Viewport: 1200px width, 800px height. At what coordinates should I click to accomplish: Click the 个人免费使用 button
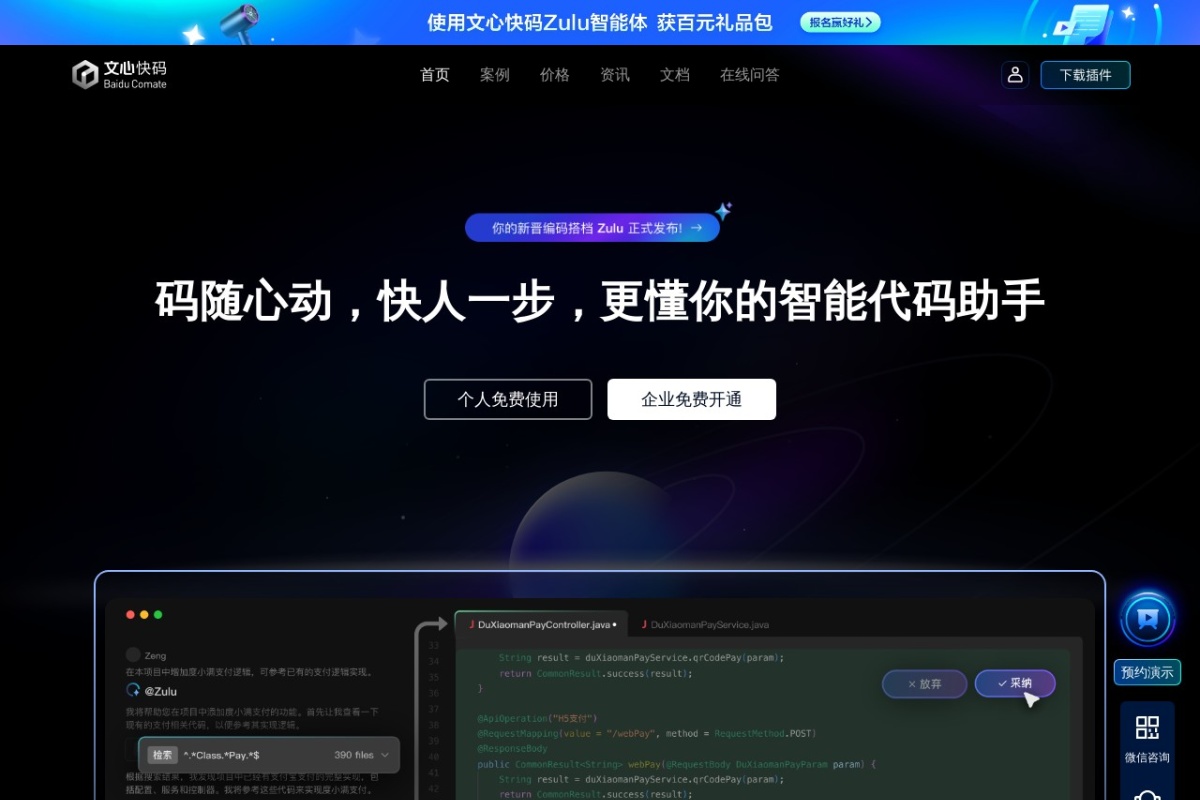(507, 398)
